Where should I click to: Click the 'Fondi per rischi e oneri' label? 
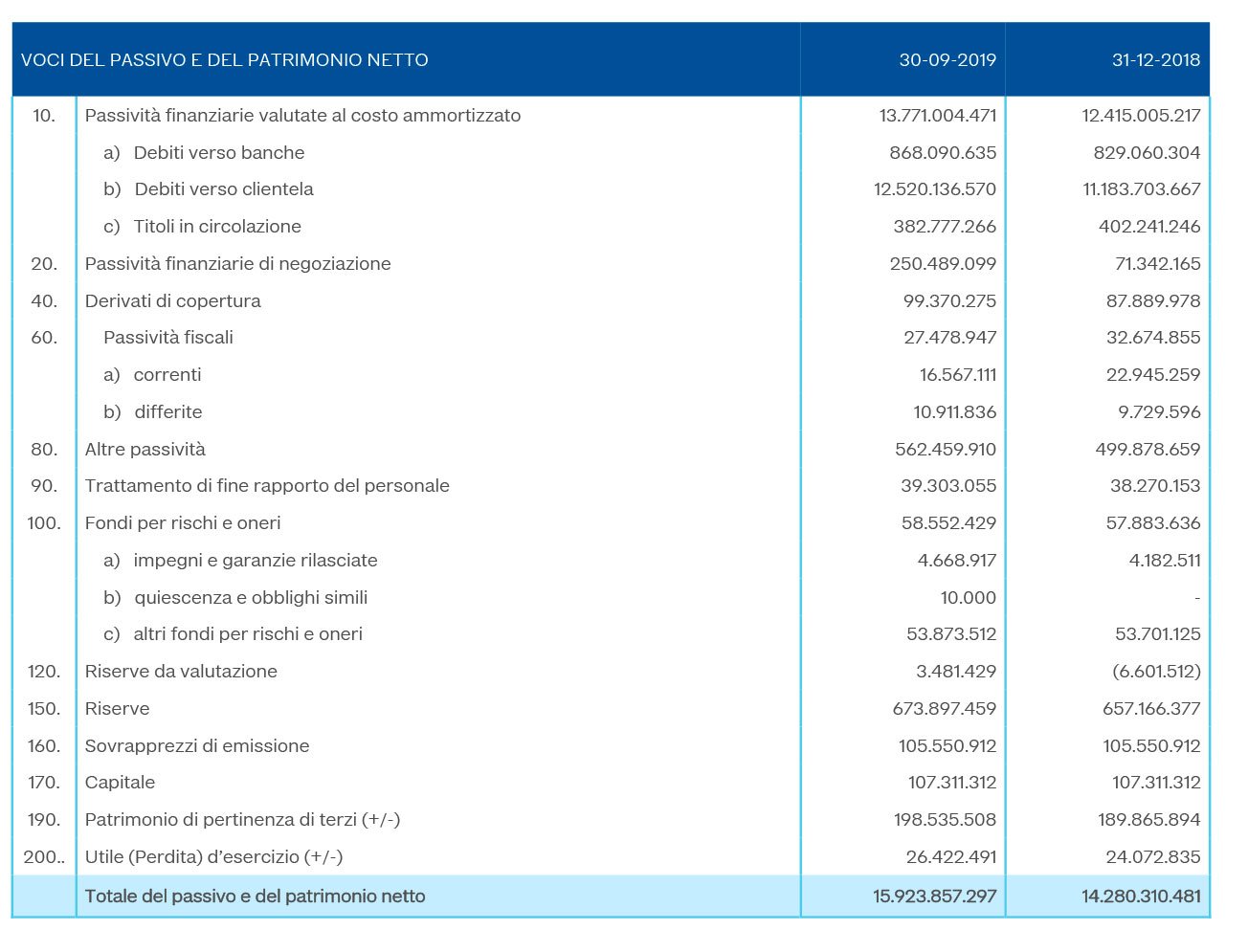(183, 523)
